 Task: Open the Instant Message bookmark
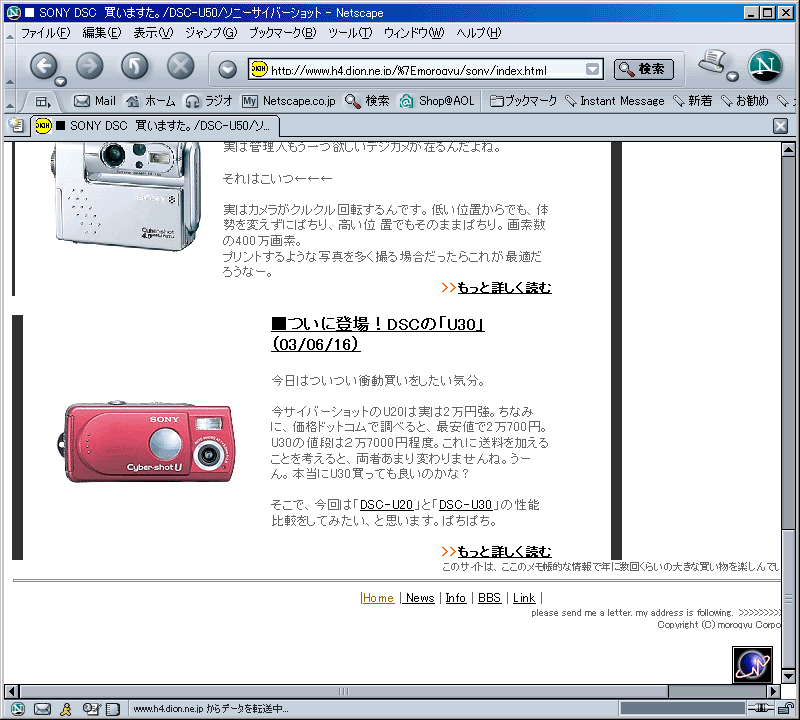[x=615, y=101]
